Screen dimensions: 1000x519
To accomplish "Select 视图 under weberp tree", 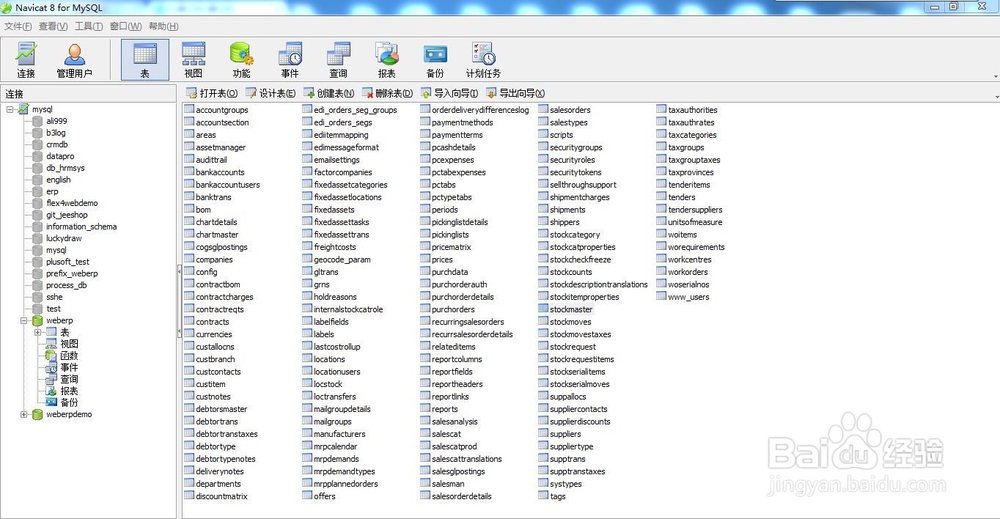I will tap(69, 344).
